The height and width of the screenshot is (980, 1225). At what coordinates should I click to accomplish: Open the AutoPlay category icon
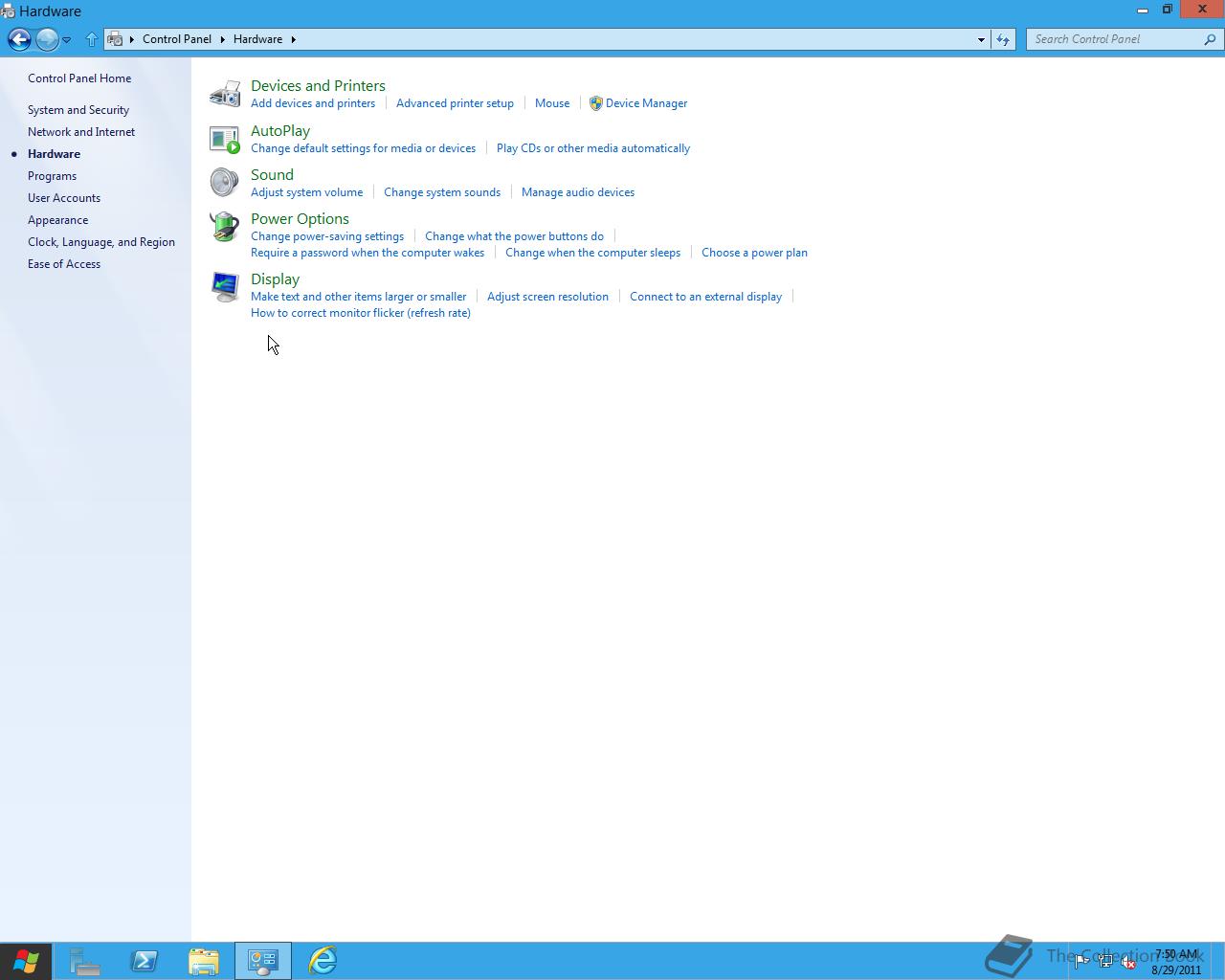click(225, 139)
